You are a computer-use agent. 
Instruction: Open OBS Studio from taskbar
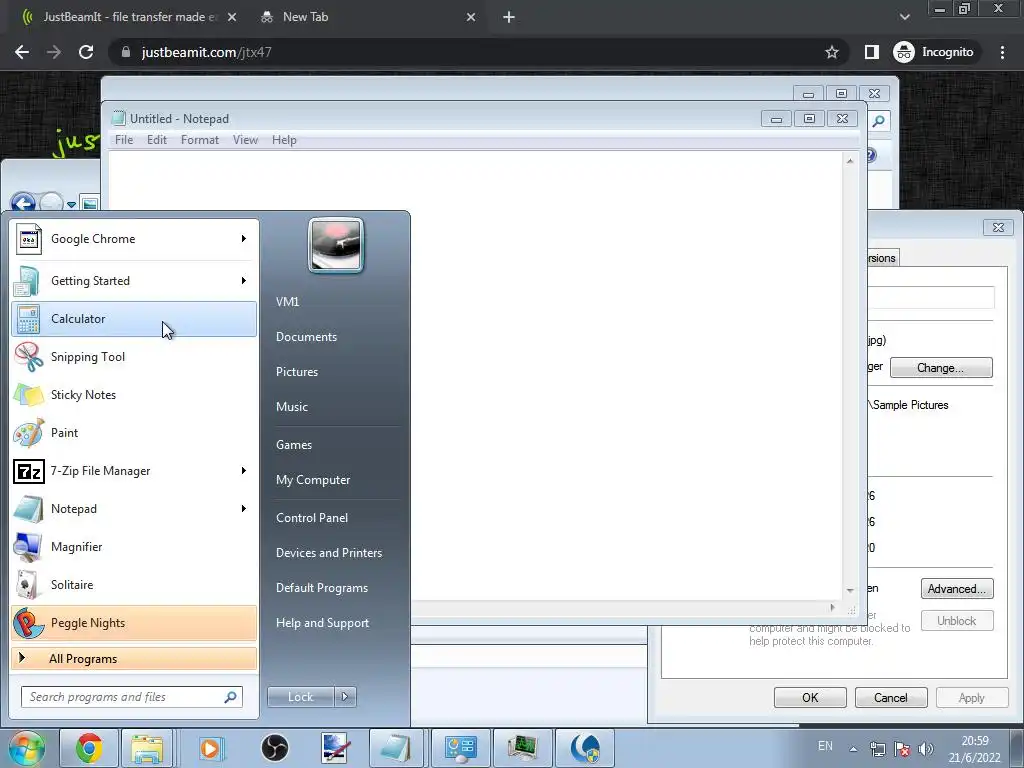tap(275, 748)
